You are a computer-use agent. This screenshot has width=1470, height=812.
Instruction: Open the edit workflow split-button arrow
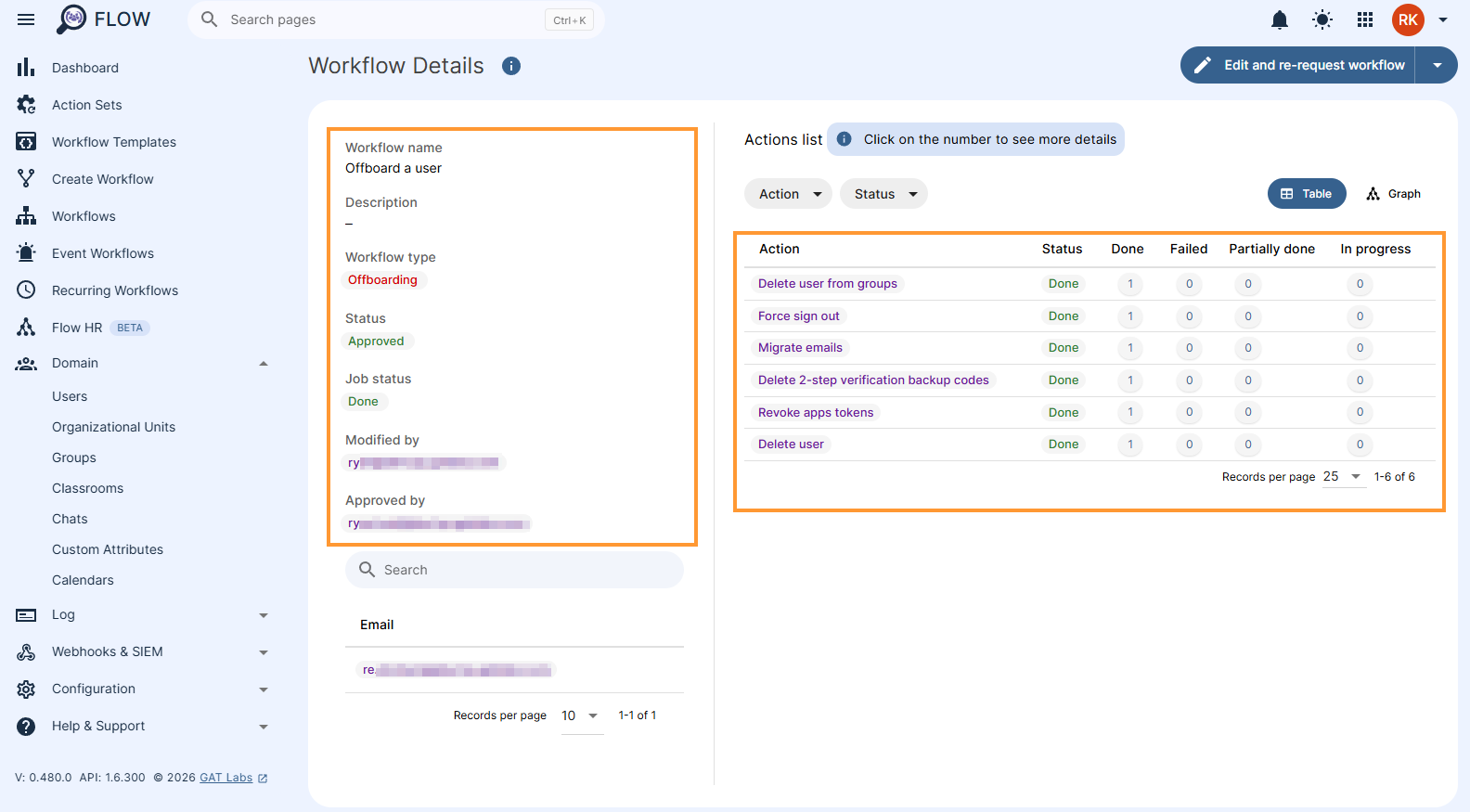1437,65
